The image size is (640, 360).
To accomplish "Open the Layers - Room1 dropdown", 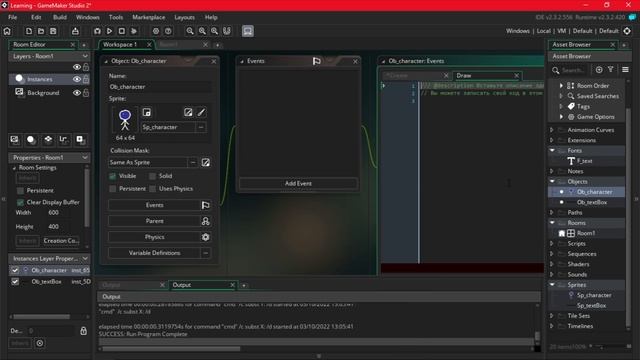I will coord(85,56).
